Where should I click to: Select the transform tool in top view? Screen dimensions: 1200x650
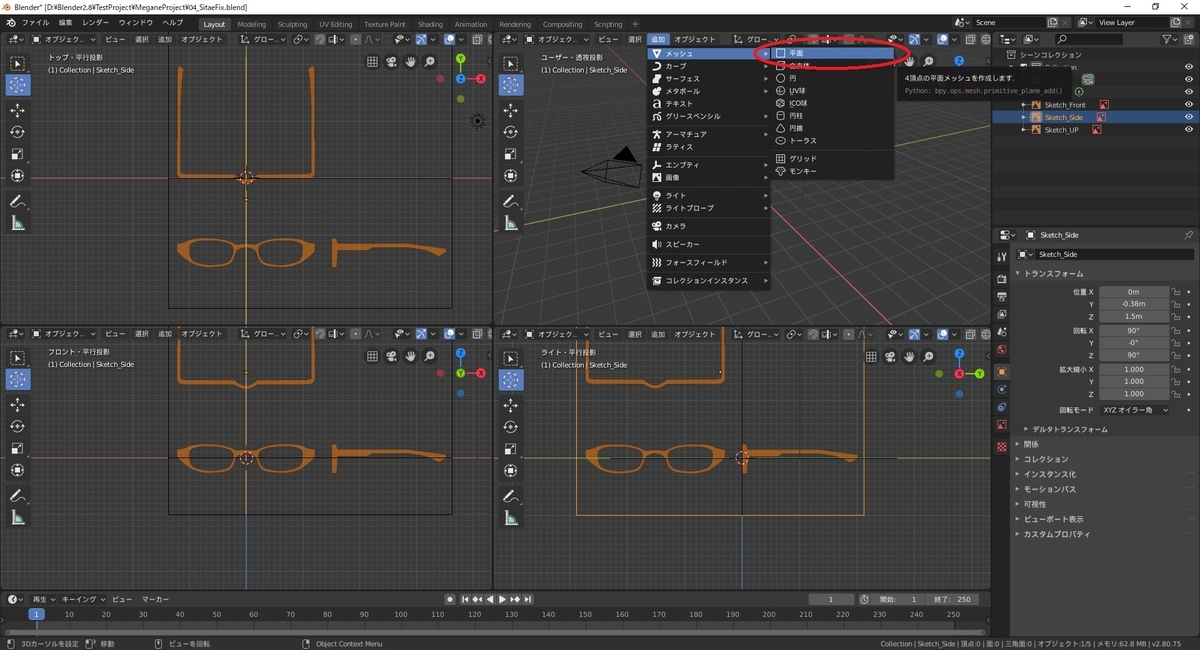(18, 176)
